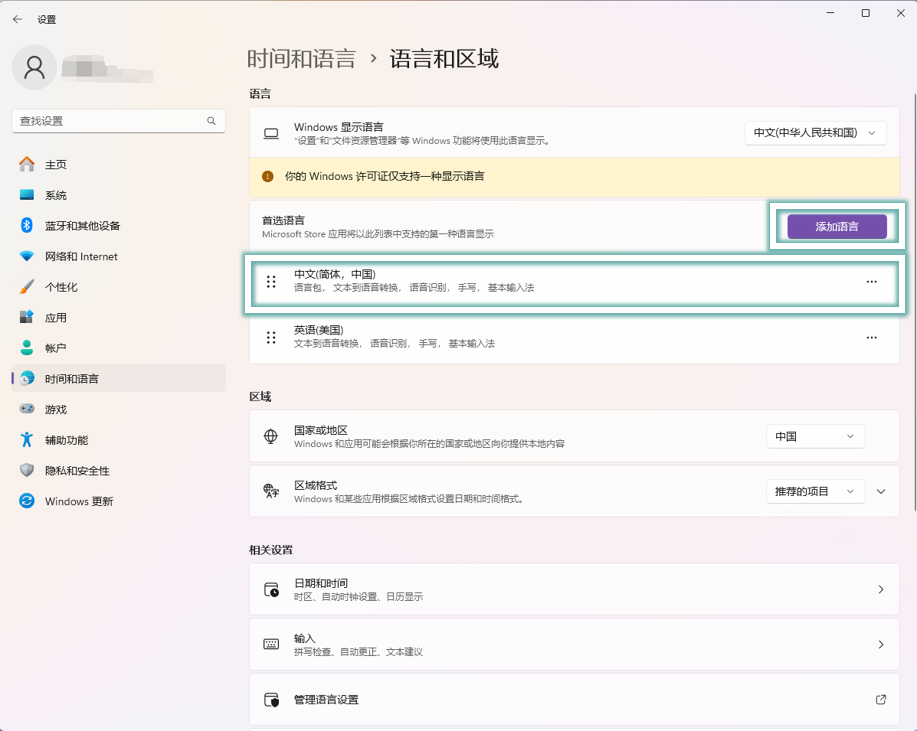Screen dimensions: 917x731
Task: Open 游戏 settings in sidebar
Action: 119,409
